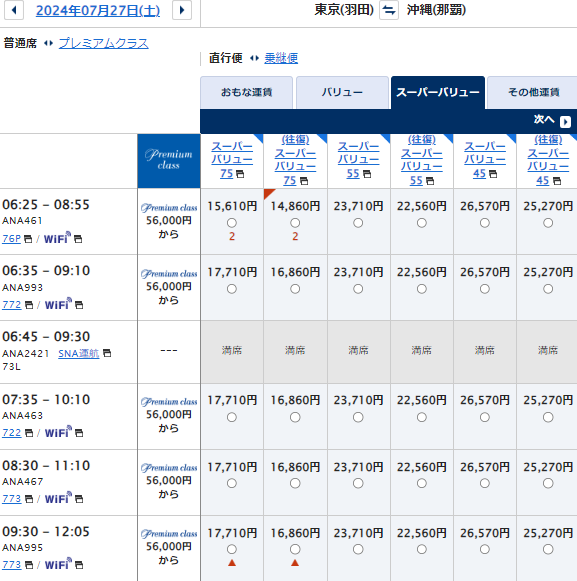Viewport: 577px width, 581px height.
Task: Go to next date arrow button
Action: pyautogui.click(x=182, y=10)
